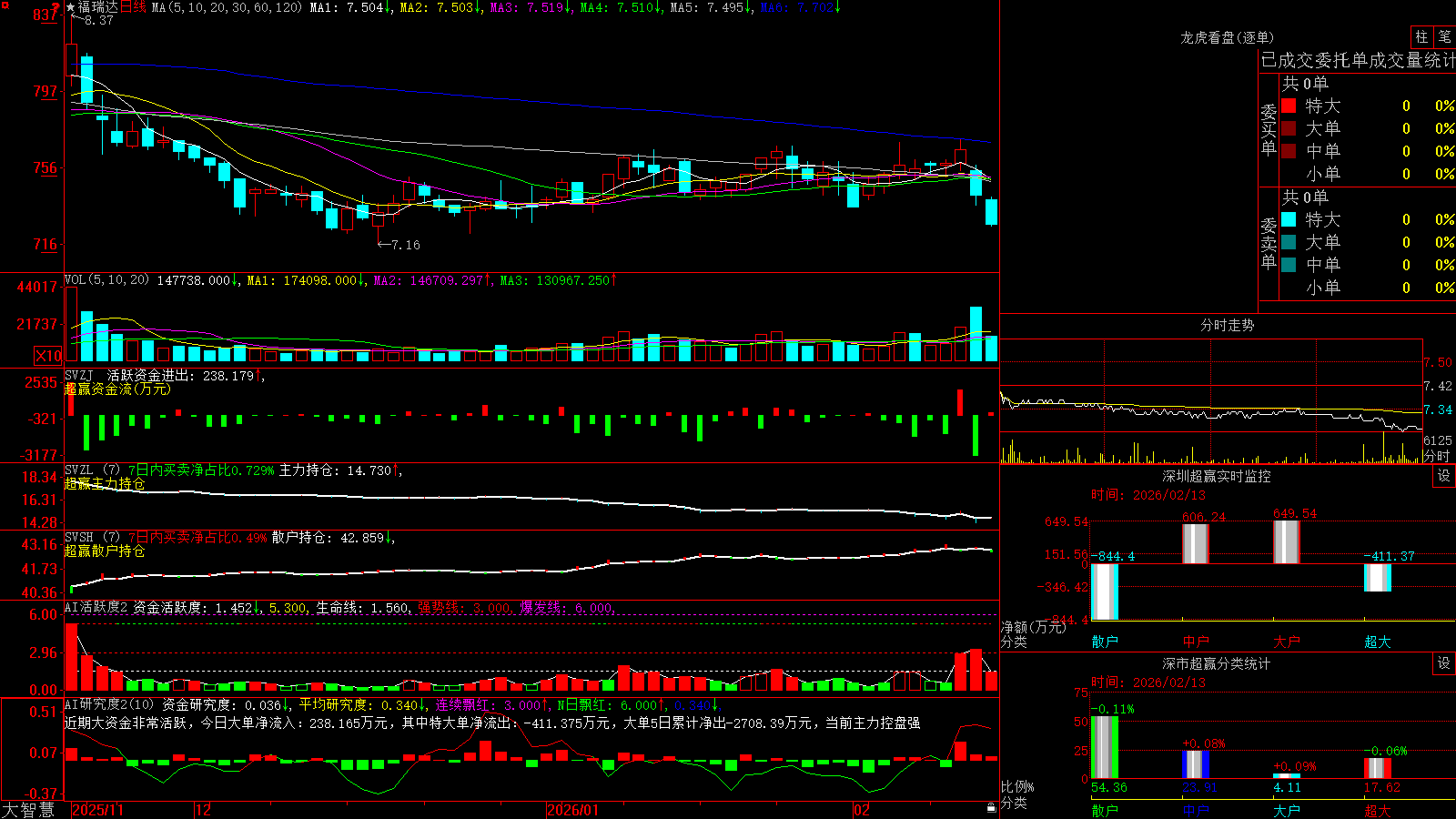This screenshot has width=1456, height=819.
Task: Click the 超赢主力持仓 indicator label
Action: coord(105,483)
